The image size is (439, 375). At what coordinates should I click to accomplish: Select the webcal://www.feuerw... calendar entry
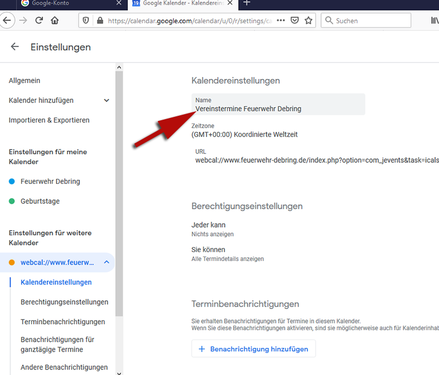57,262
